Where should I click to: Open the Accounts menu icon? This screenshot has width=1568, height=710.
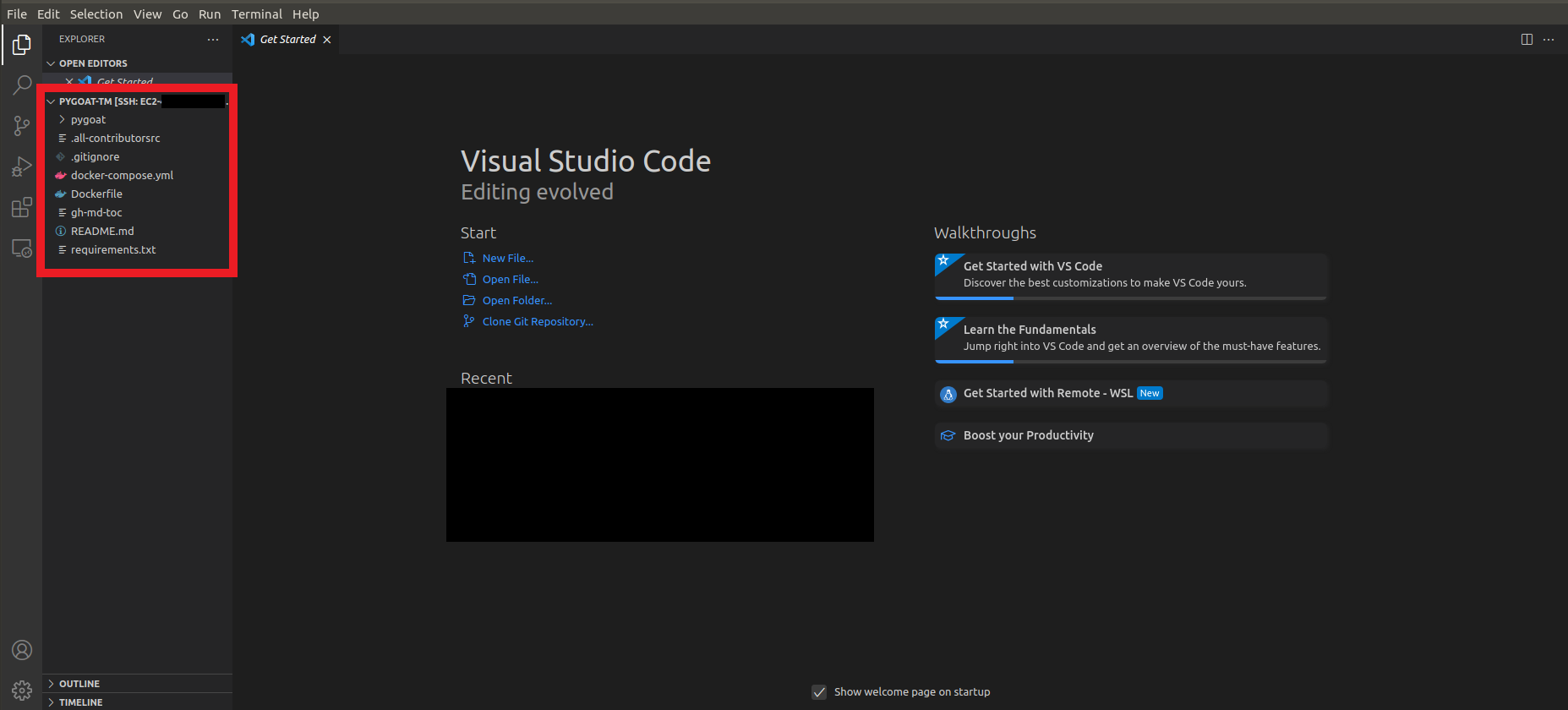22,650
